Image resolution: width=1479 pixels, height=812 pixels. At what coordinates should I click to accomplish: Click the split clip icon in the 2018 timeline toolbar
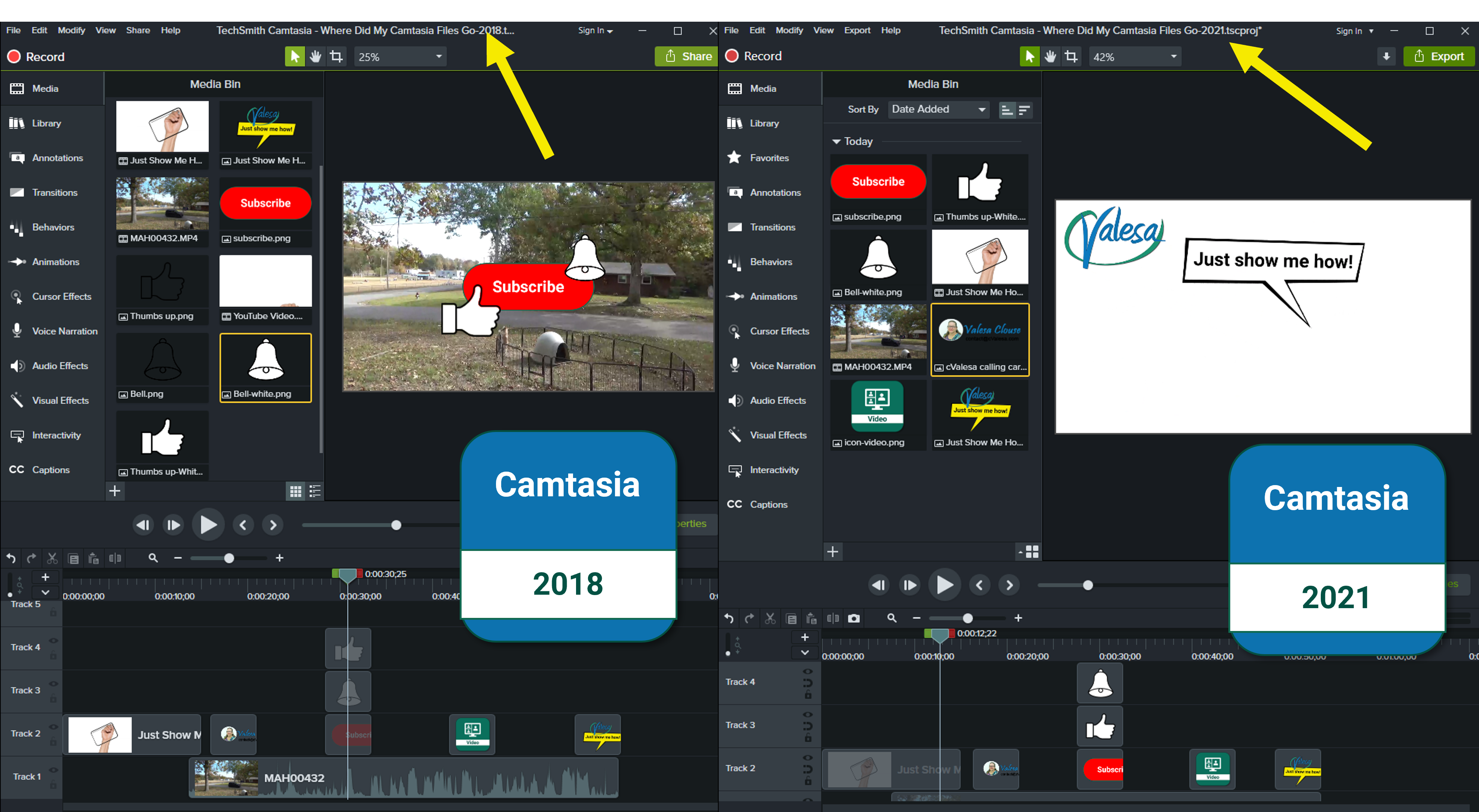115,558
